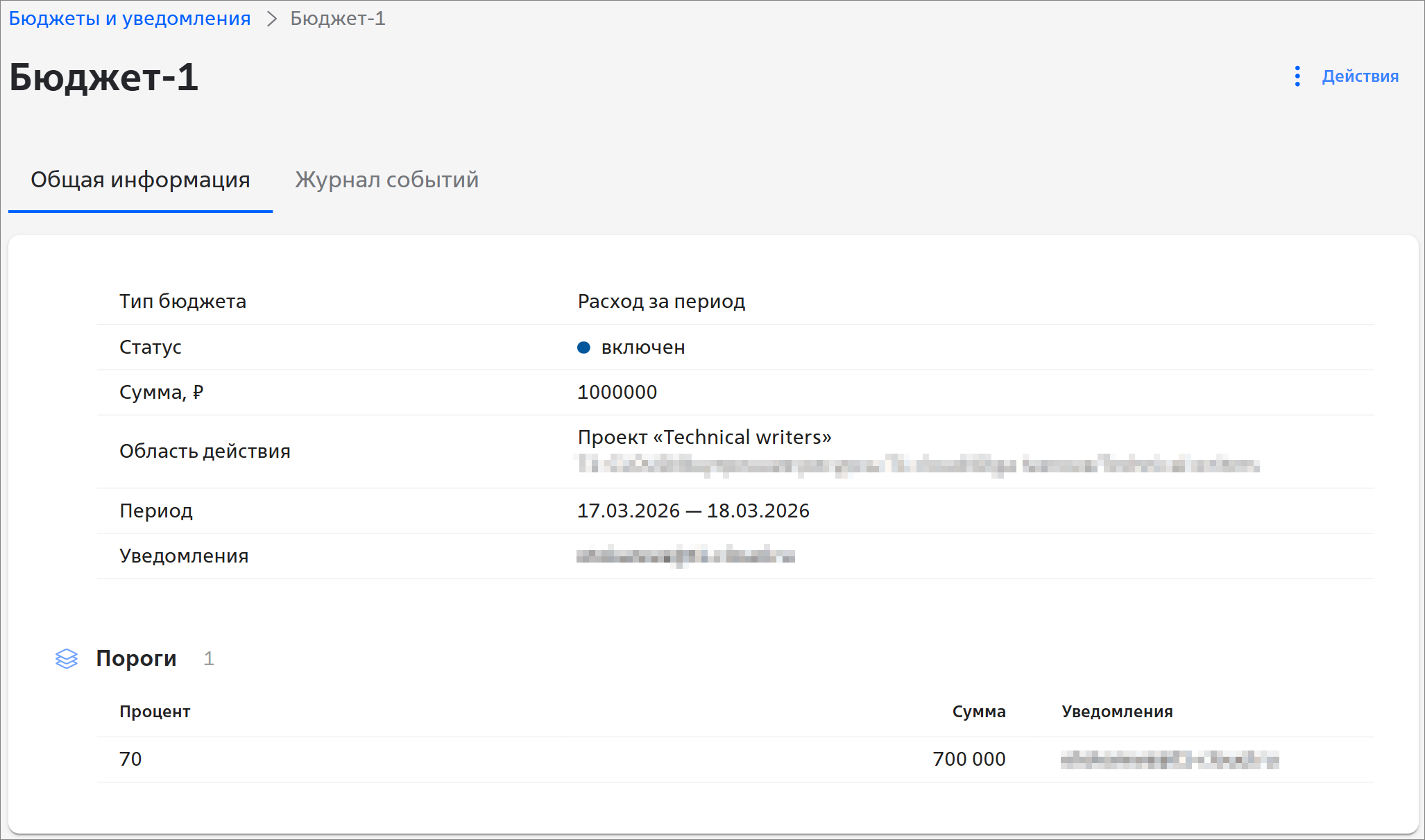Select the Общая информация tab
The width and height of the screenshot is (1425, 840).
(140, 180)
